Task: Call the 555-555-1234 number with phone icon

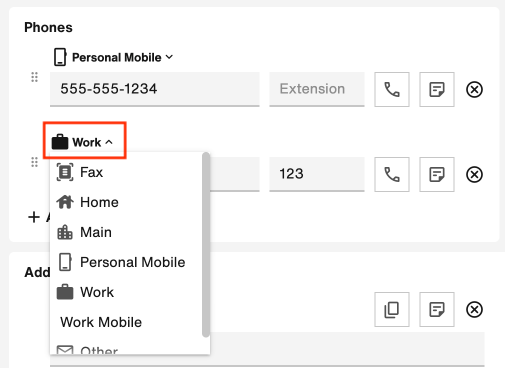Action: coord(392,89)
